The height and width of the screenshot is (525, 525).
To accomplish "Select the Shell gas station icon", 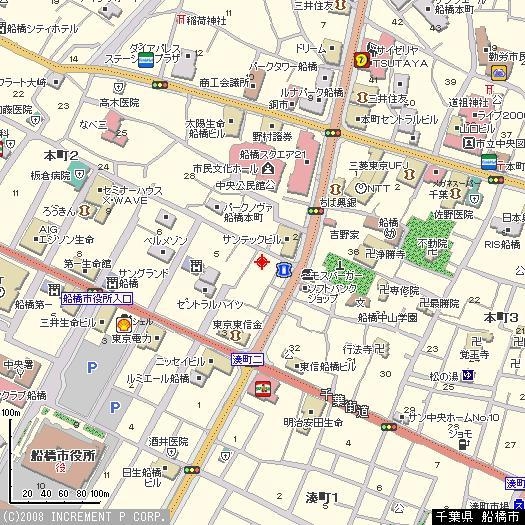I will [123, 323].
